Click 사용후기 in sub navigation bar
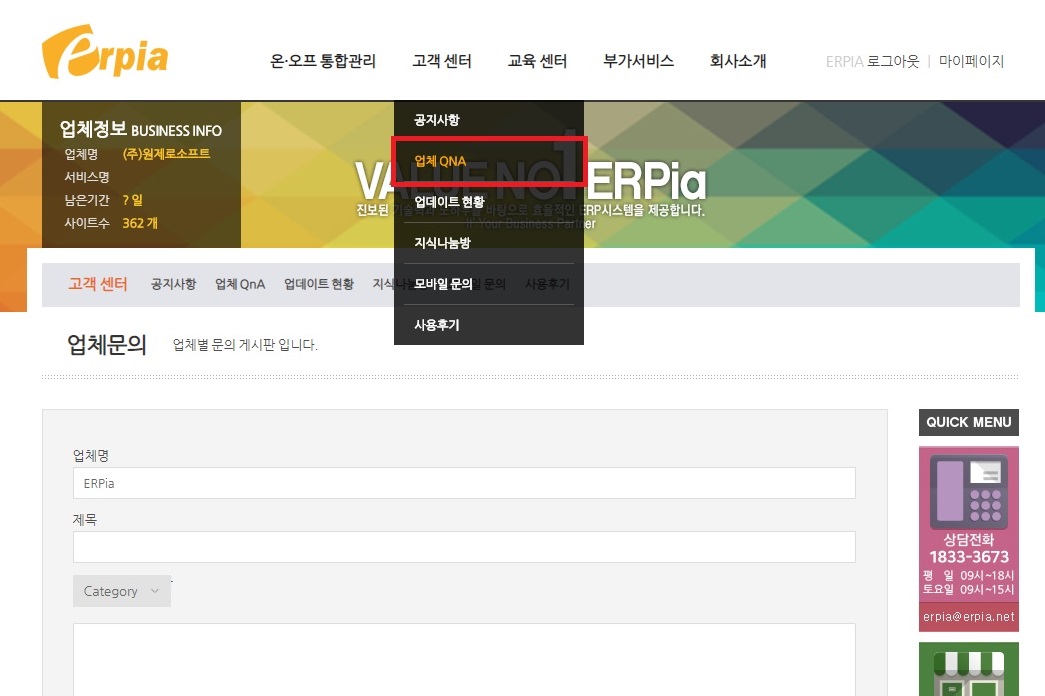This screenshot has width=1045, height=696. coord(547,284)
